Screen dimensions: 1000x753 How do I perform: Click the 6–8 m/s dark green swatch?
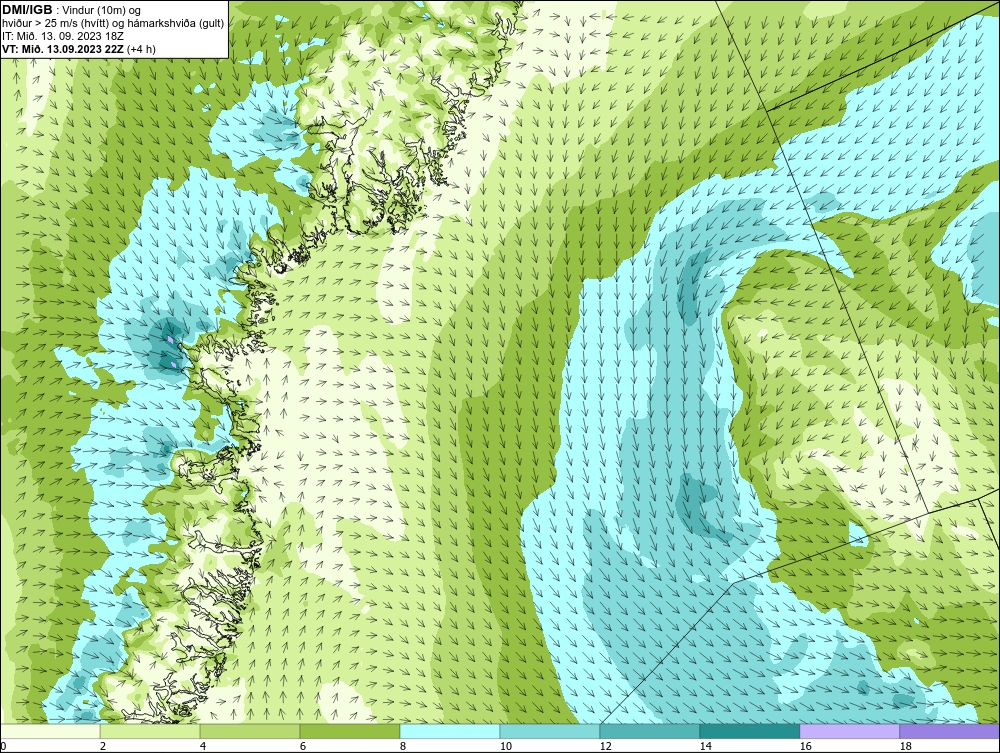tap(350, 731)
